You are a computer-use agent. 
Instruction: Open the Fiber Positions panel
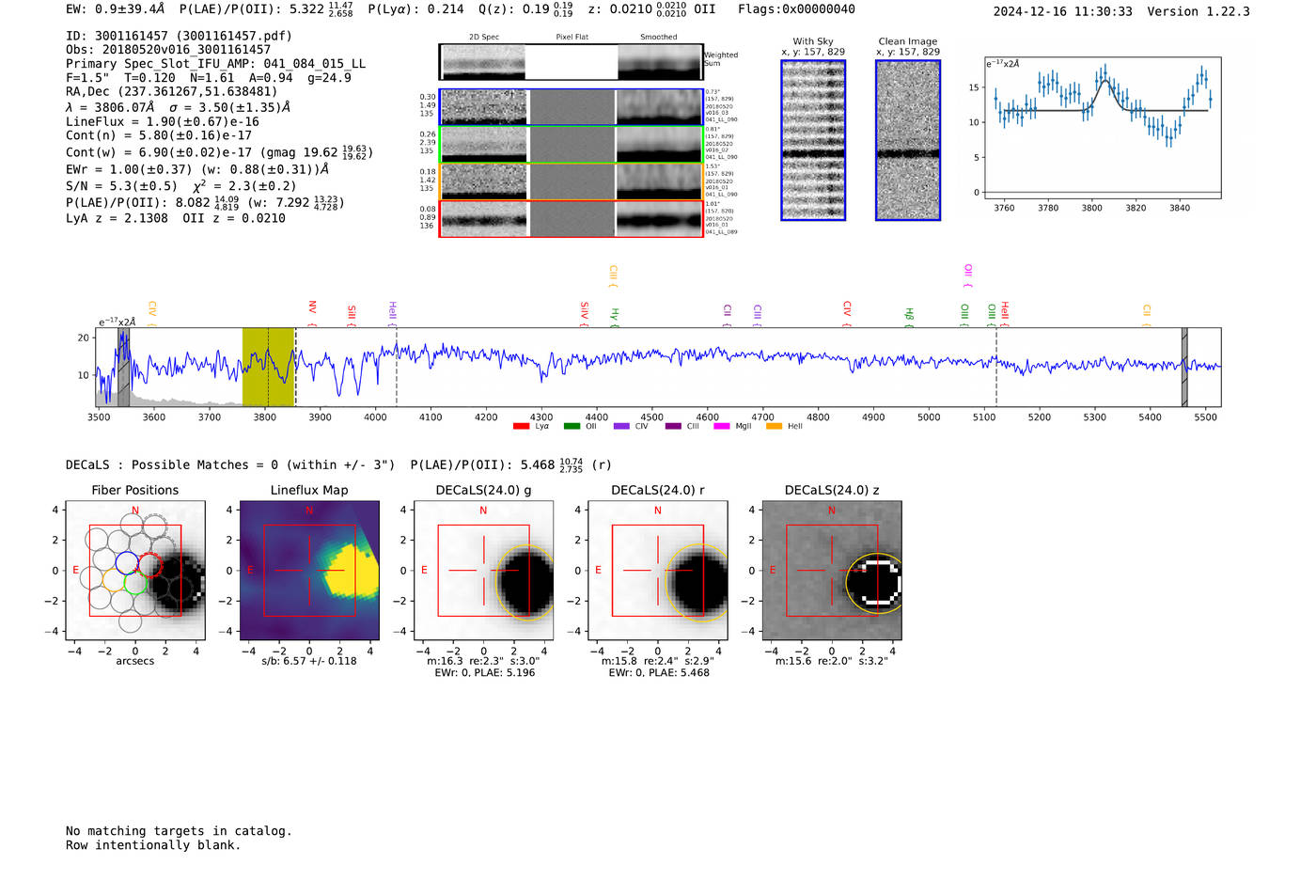(x=134, y=570)
